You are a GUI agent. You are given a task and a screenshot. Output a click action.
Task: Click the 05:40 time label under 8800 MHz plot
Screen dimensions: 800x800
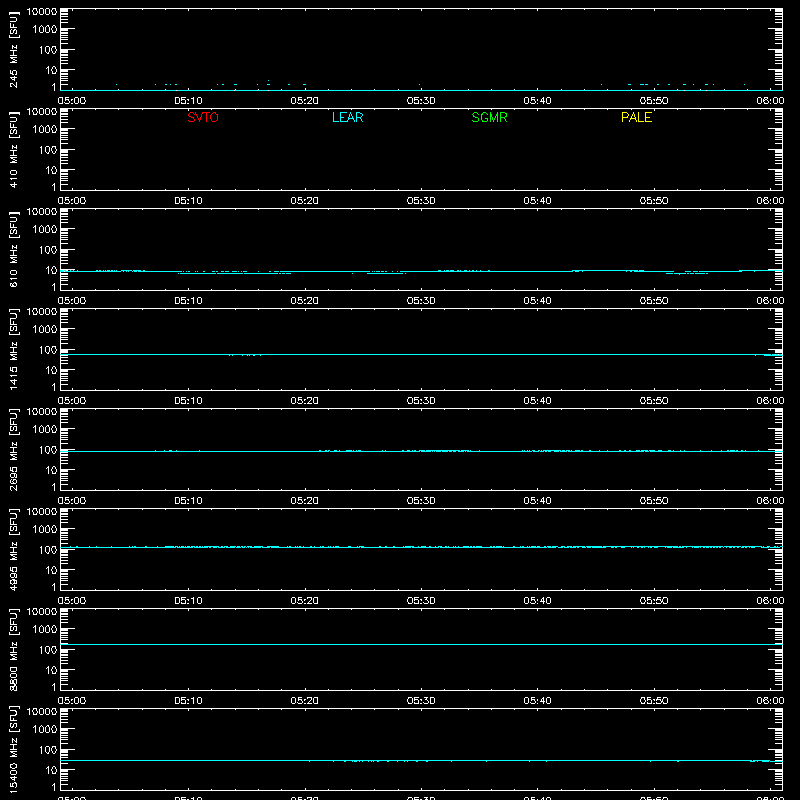coord(537,701)
